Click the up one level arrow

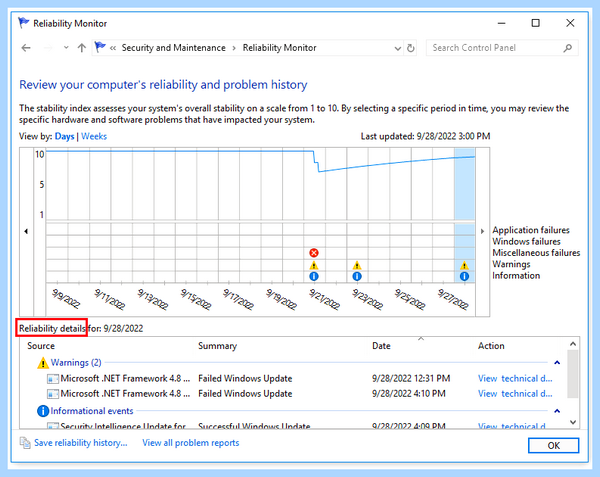pos(82,48)
